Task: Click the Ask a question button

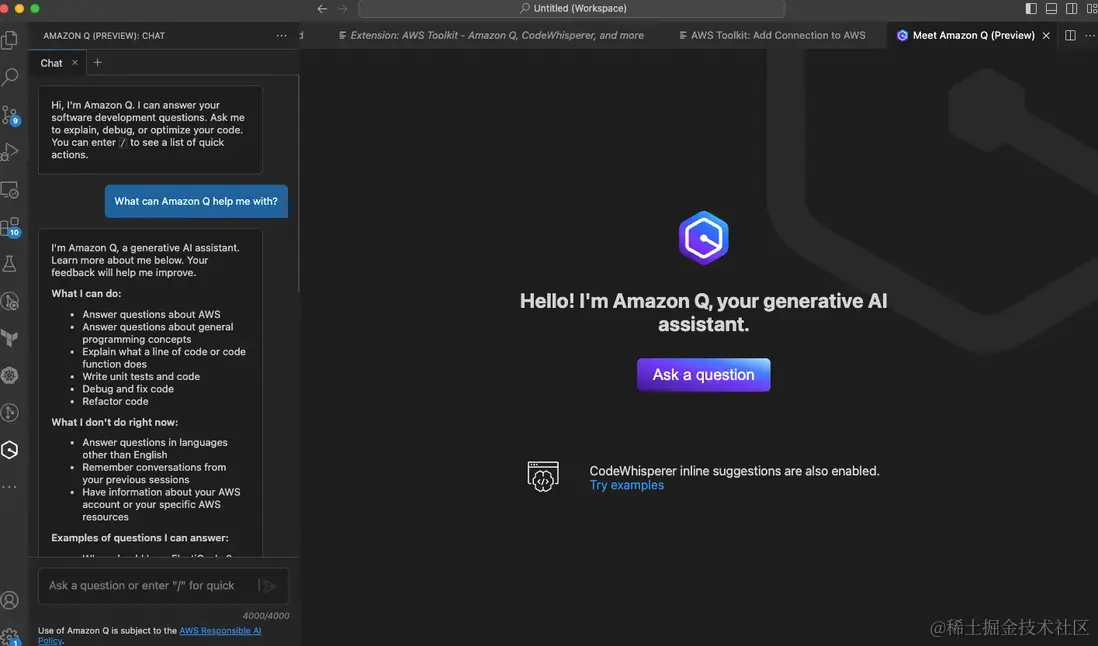Action: [703, 374]
